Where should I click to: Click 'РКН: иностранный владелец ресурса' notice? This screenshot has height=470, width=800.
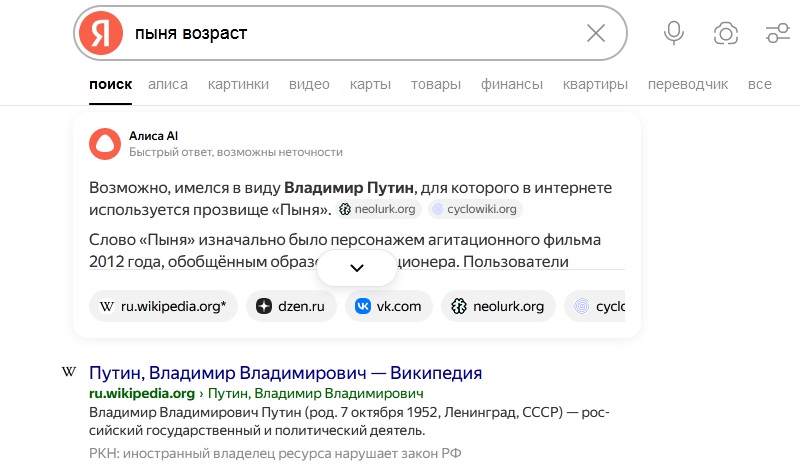pos(275,453)
